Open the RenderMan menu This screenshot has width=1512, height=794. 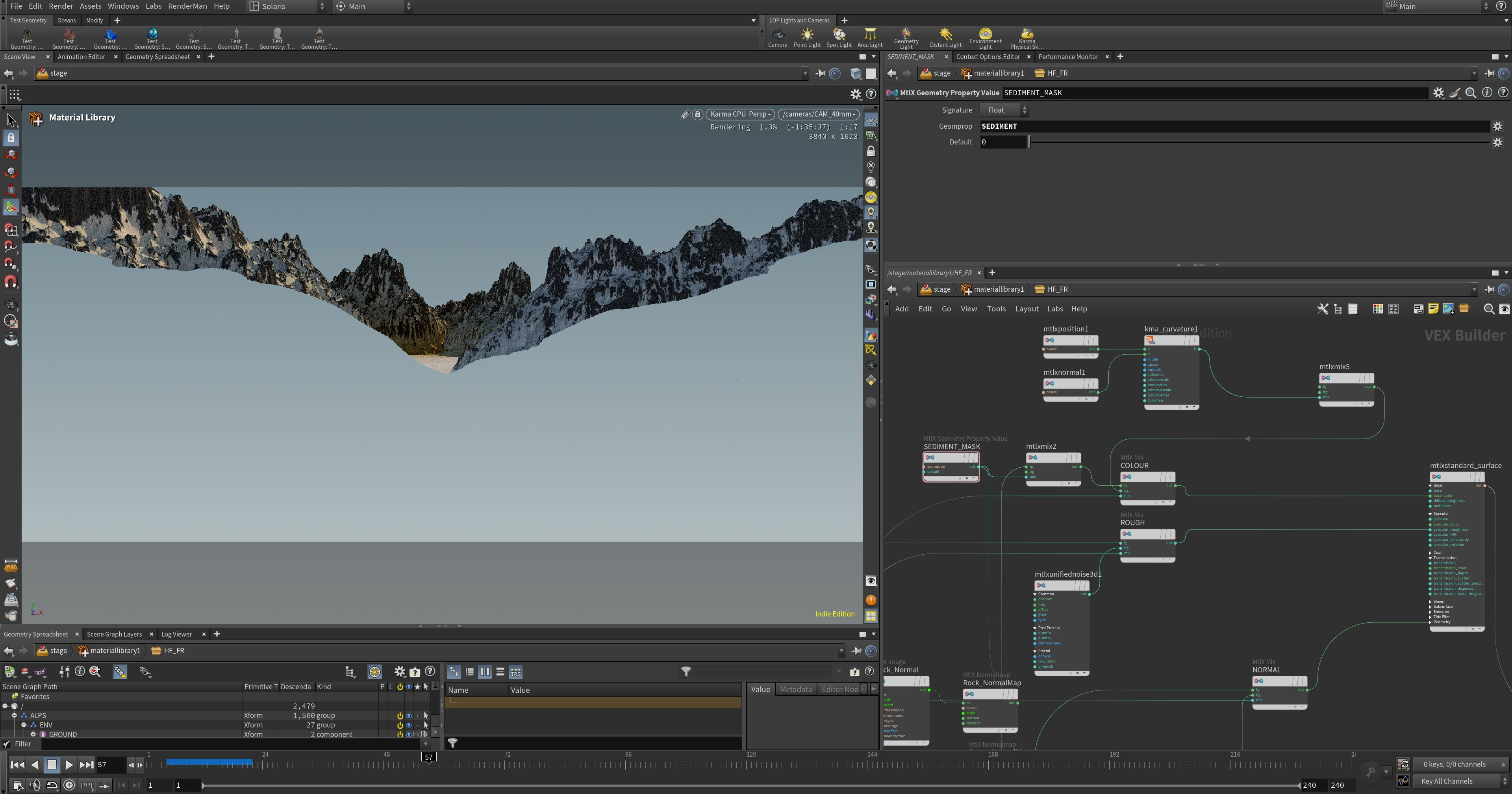click(x=187, y=6)
